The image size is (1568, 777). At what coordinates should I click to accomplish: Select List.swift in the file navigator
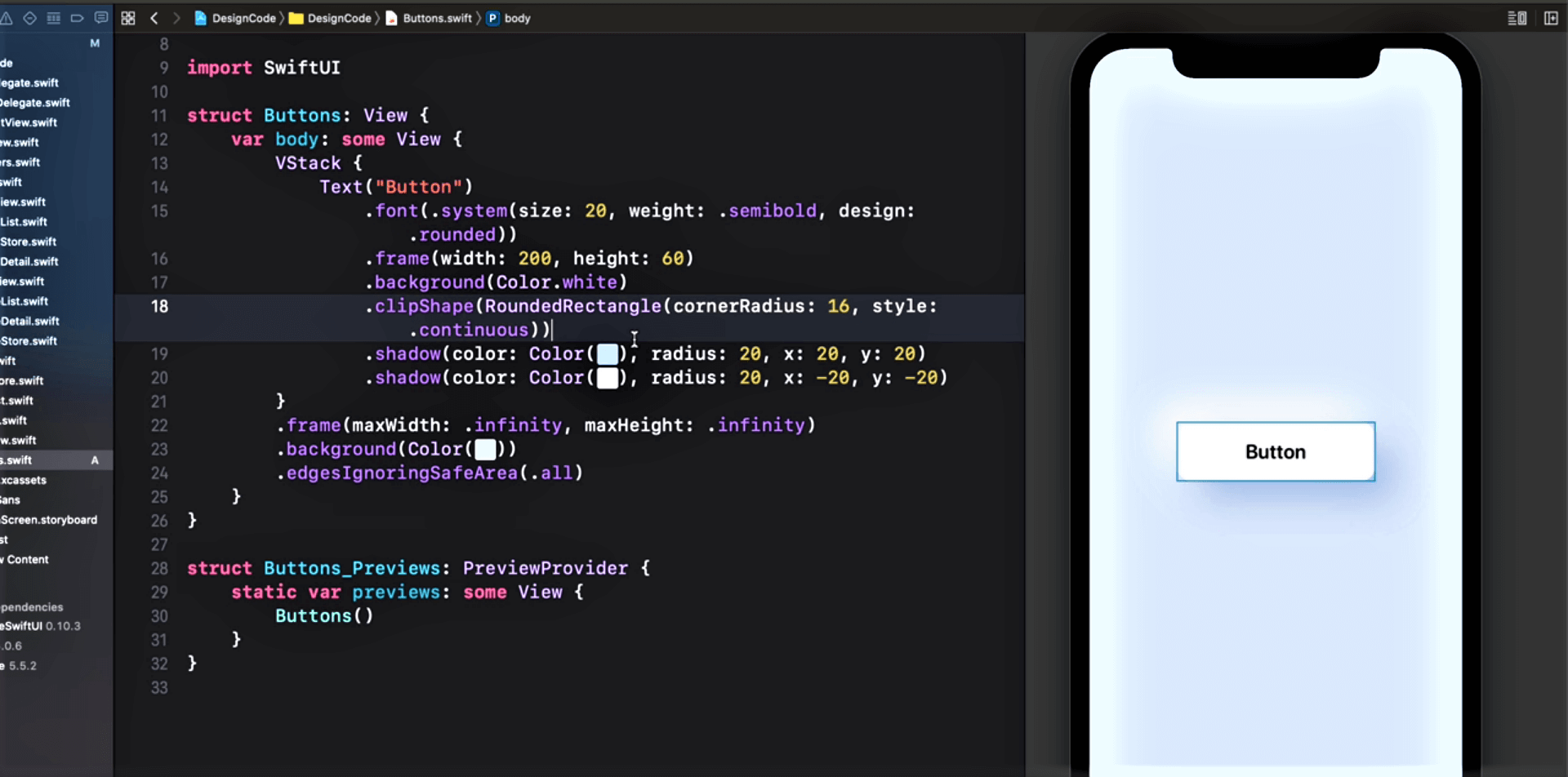pos(24,221)
